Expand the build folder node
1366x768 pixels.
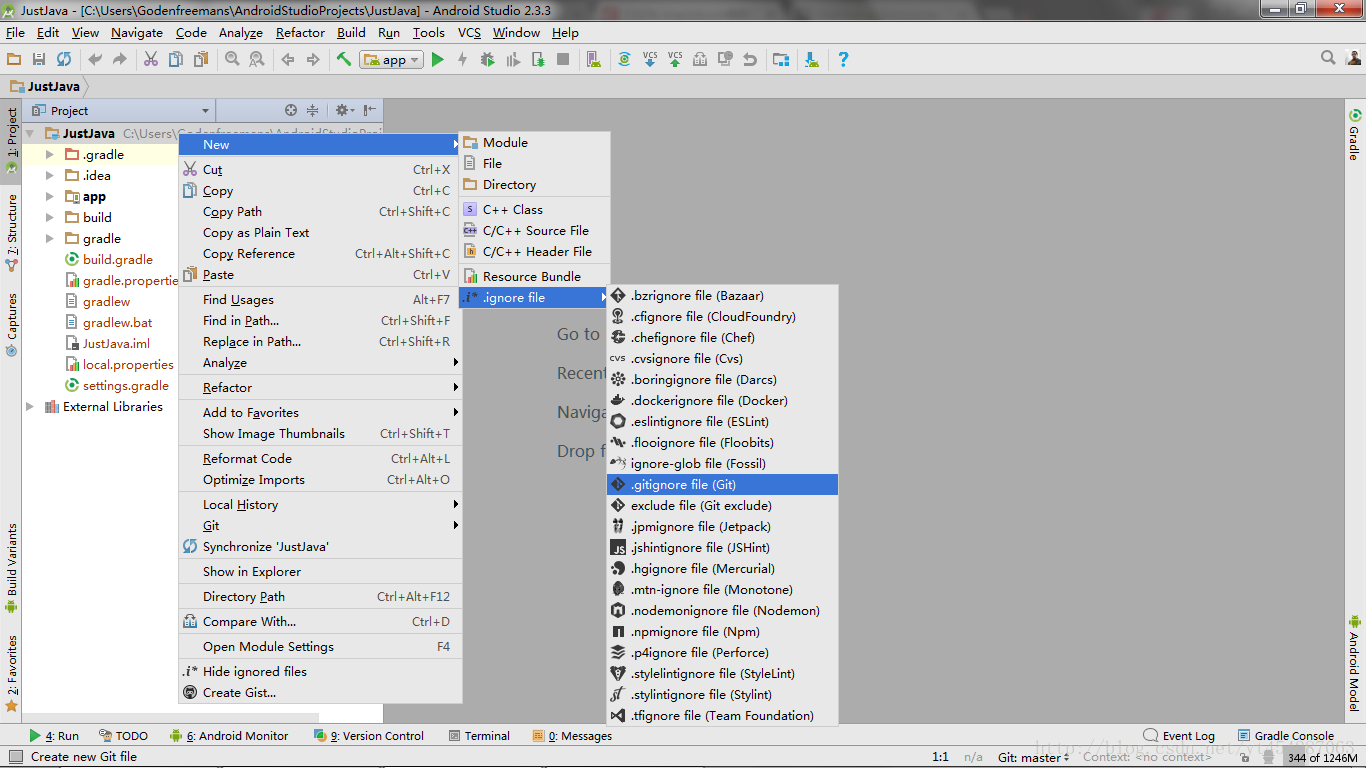click(50, 217)
